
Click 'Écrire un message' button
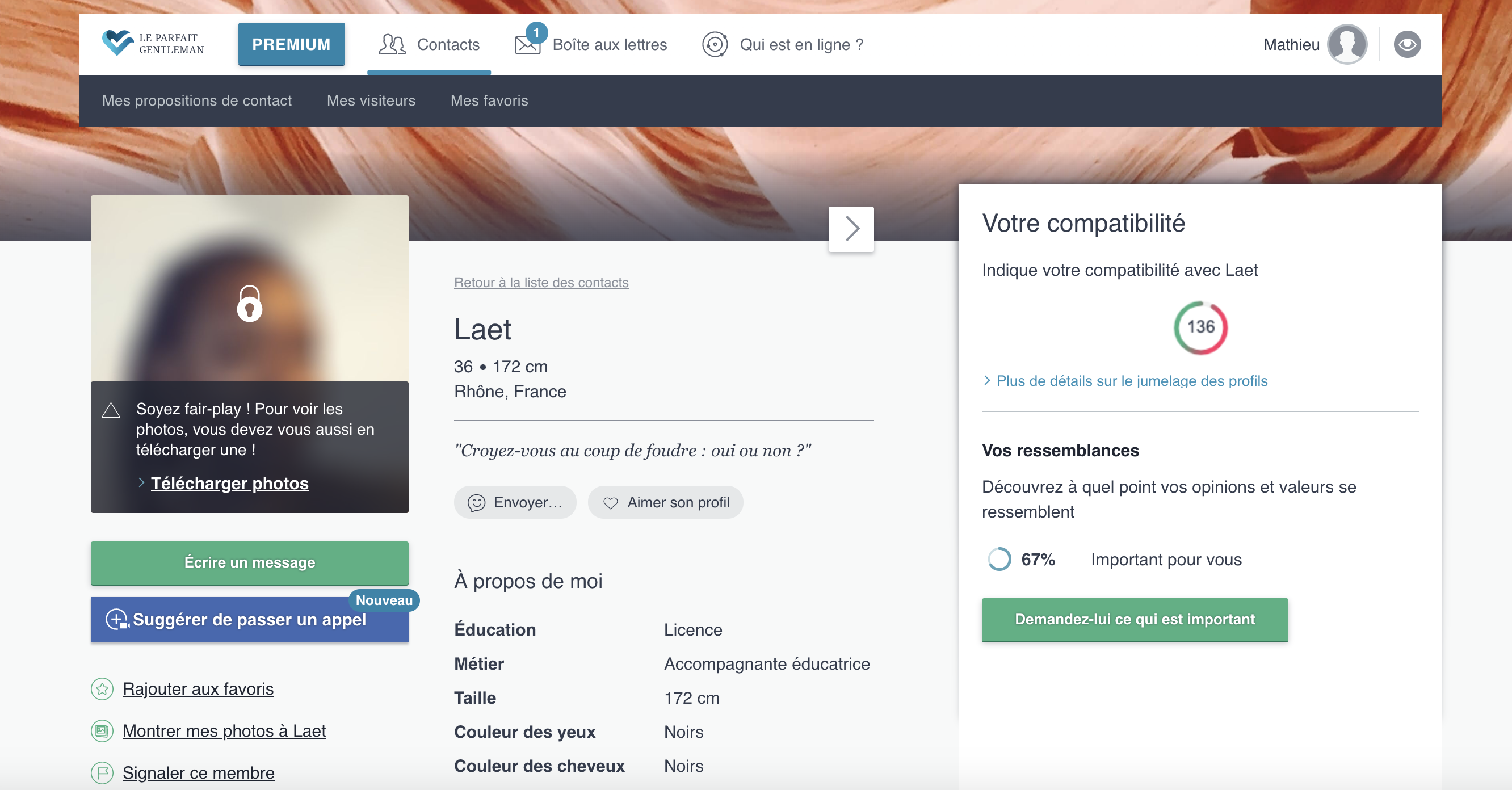coord(250,562)
